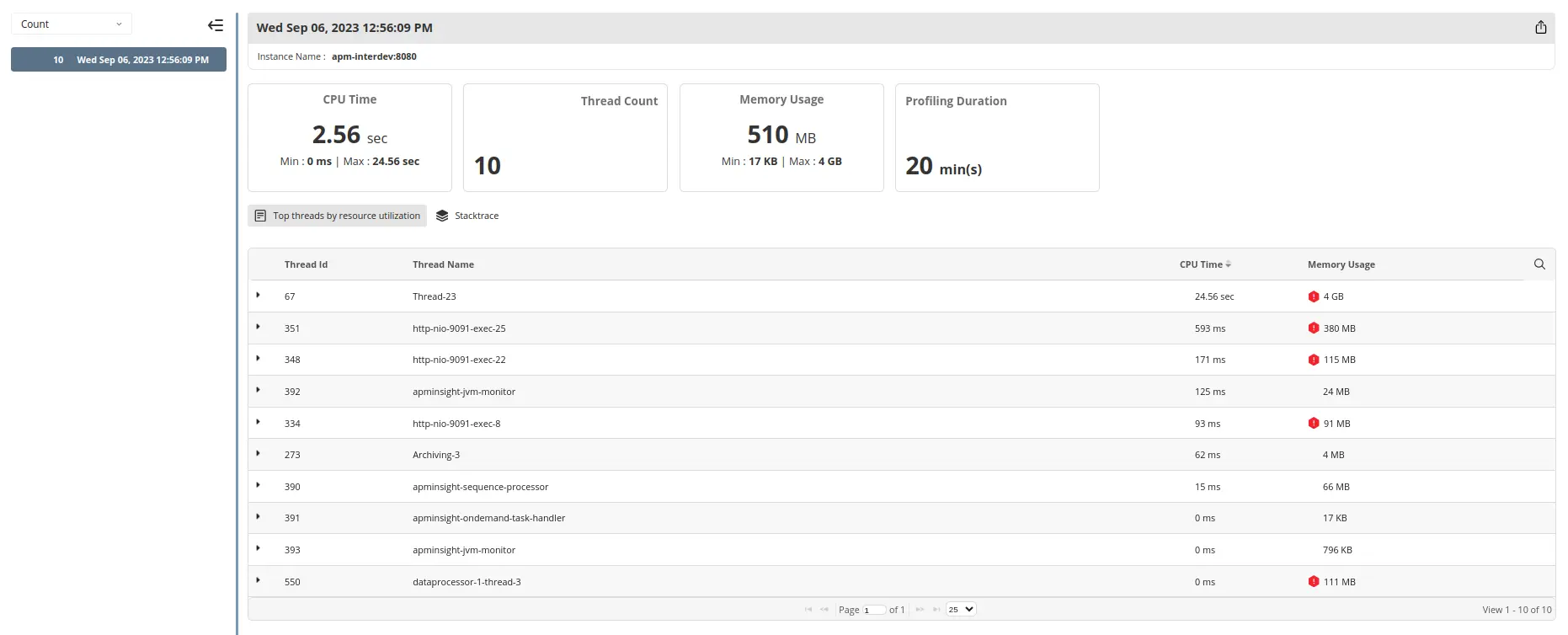Image resolution: width=1568 pixels, height=635 pixels.
Task: Jump to last page in pagination
Action: pos(936,610)
